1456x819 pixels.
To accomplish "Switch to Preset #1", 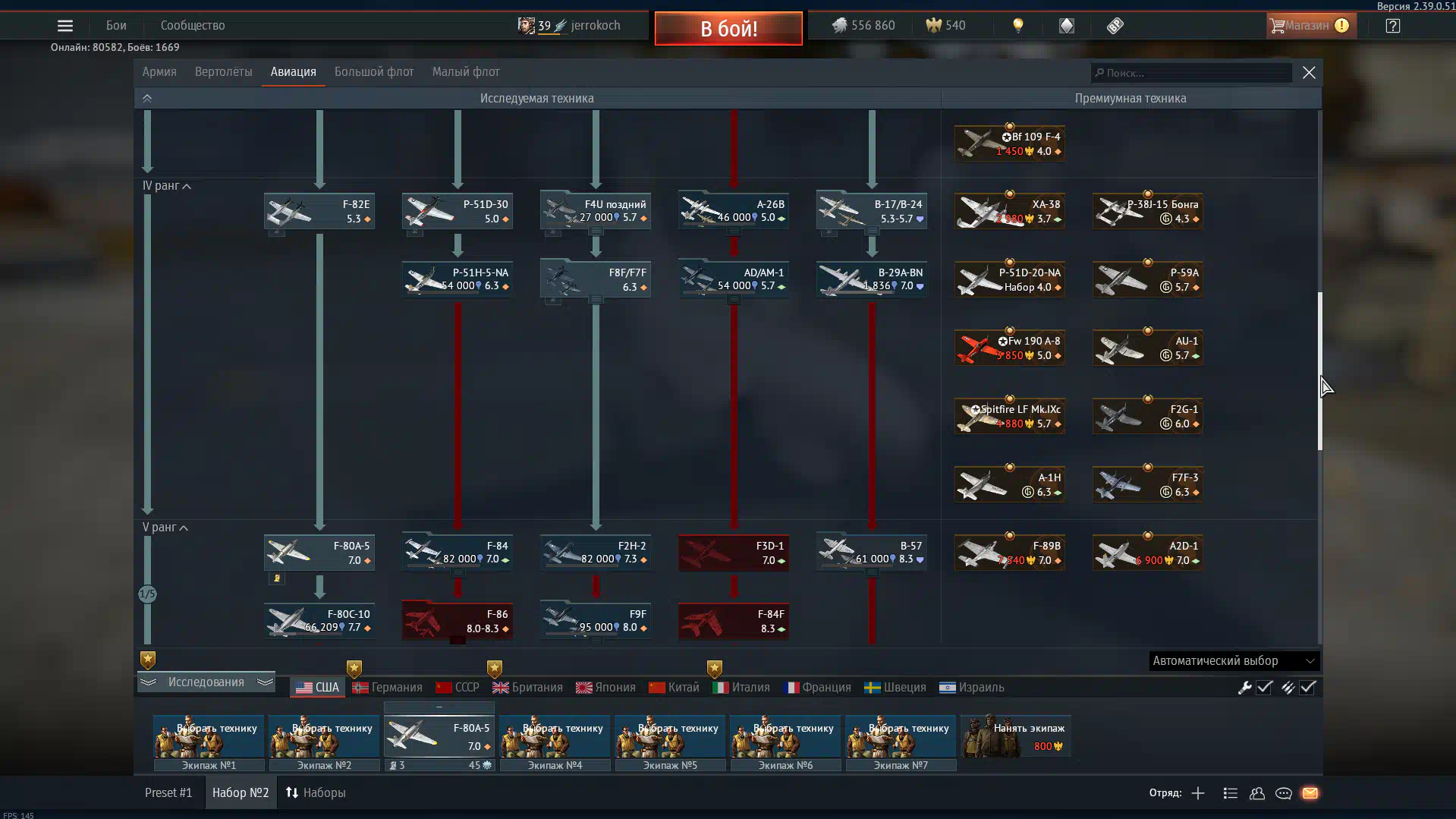I will (168, 793).
